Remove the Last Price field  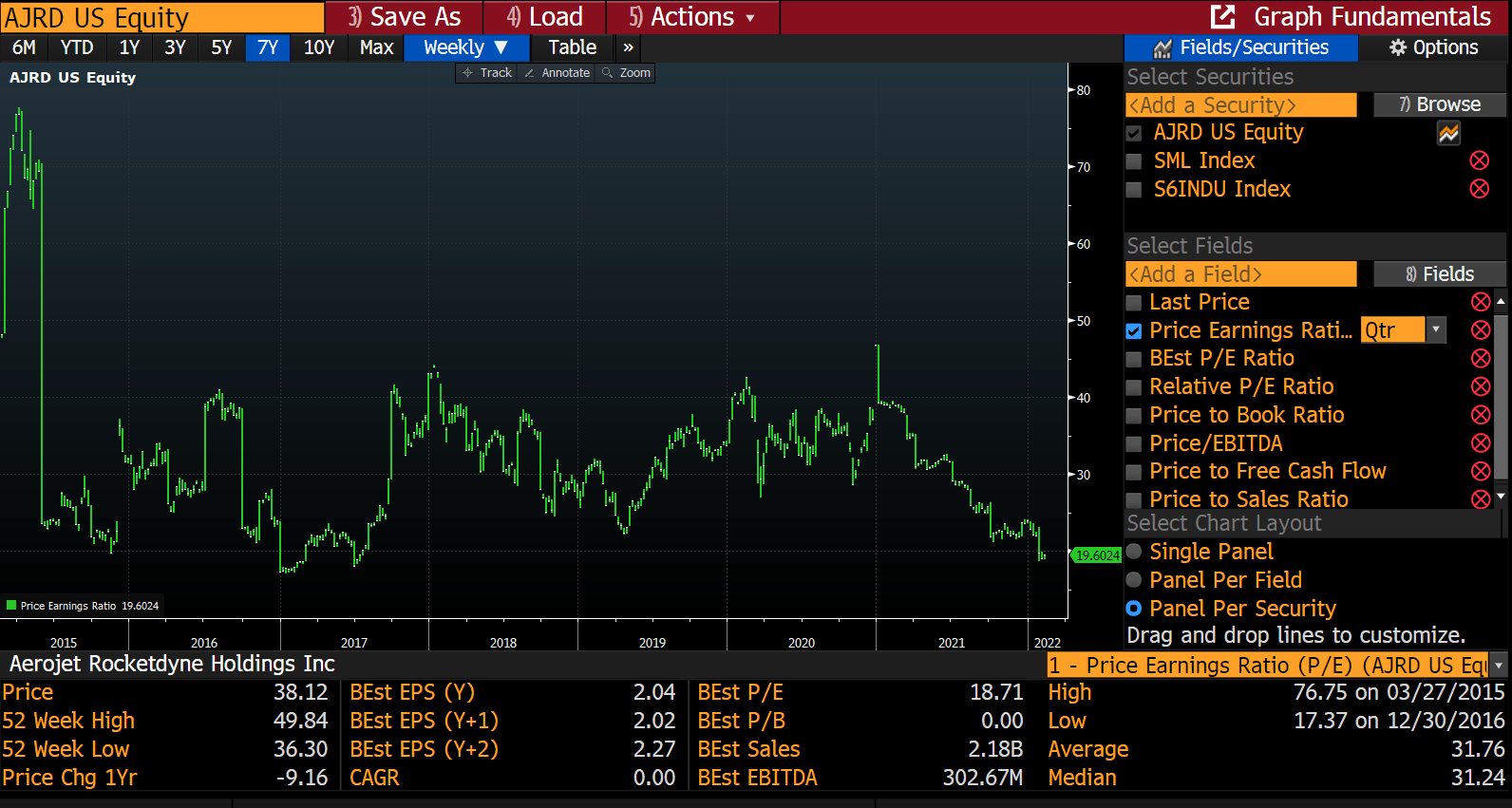tap(1481, 302)
